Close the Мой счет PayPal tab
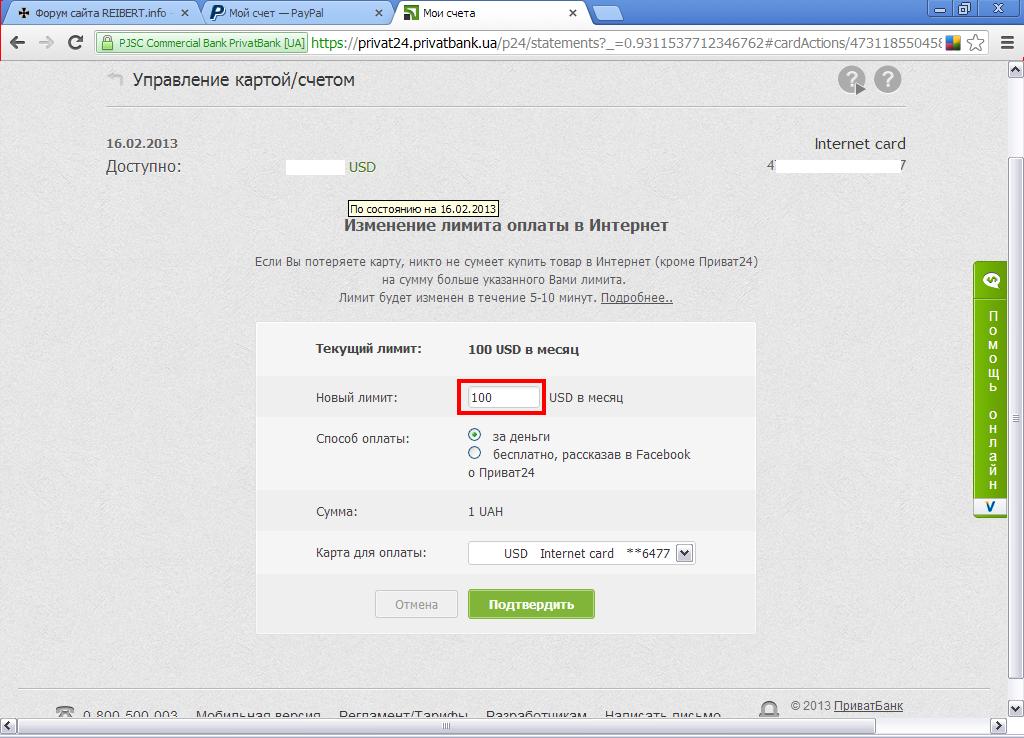This screenshot has width=1024, height=738. pos(379,13)
